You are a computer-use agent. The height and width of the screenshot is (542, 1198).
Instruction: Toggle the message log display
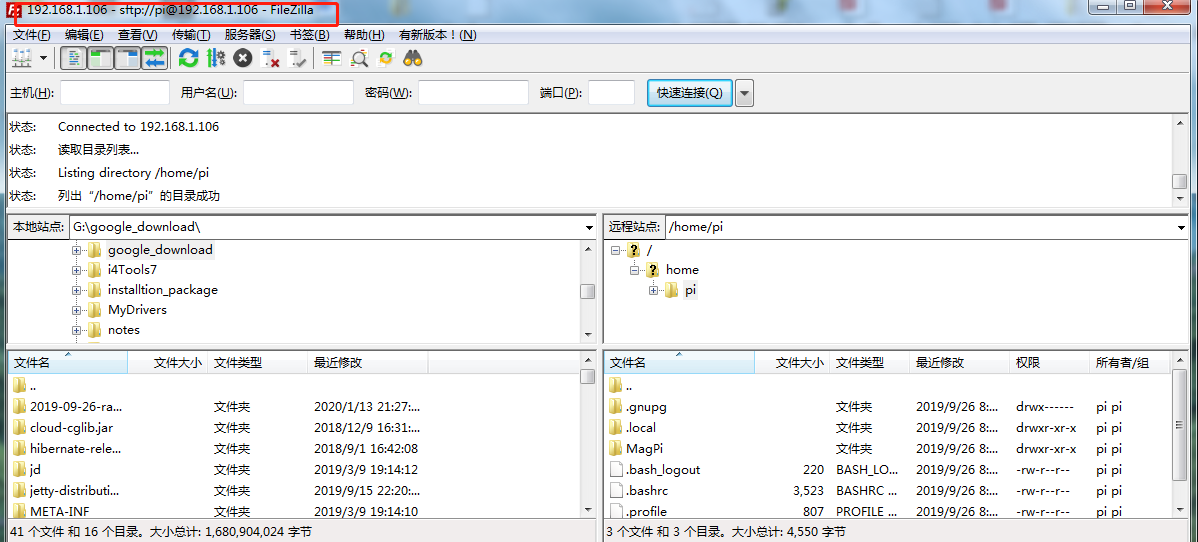click(73, 58)
